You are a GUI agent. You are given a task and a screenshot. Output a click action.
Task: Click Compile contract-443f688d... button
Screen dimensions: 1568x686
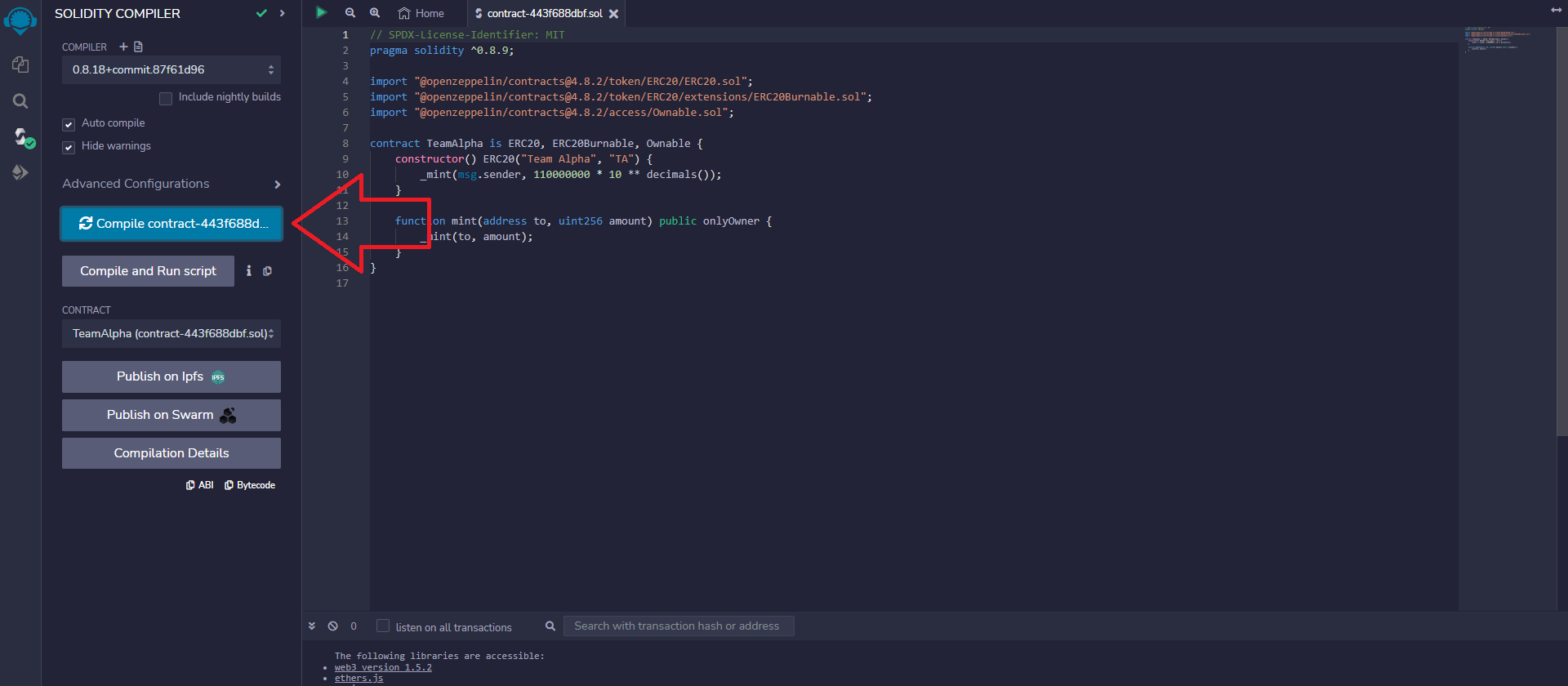pos(171,224)
